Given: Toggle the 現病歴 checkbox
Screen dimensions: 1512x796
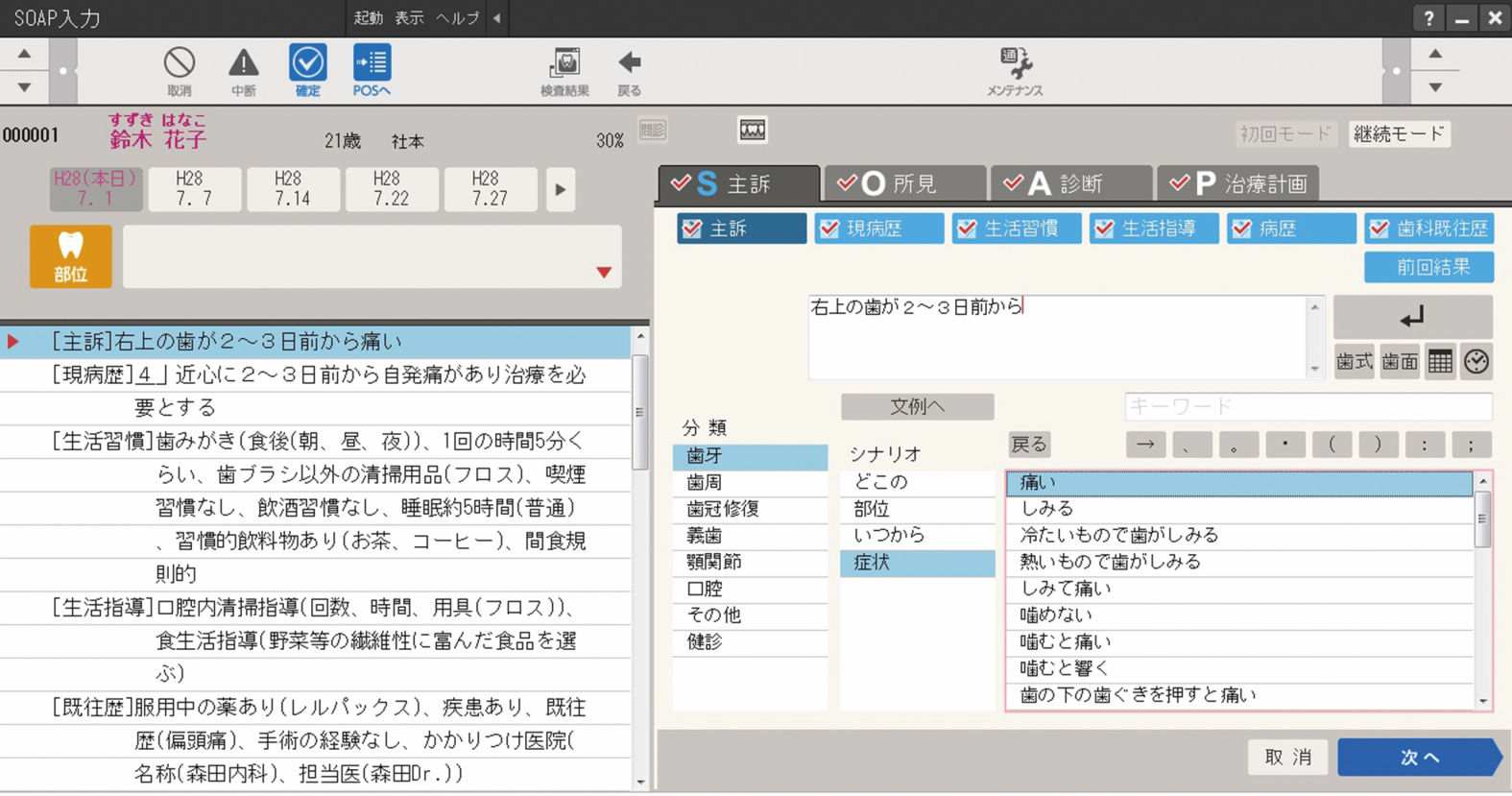Looking at the screenshot, I should click(x=829, y=229).
